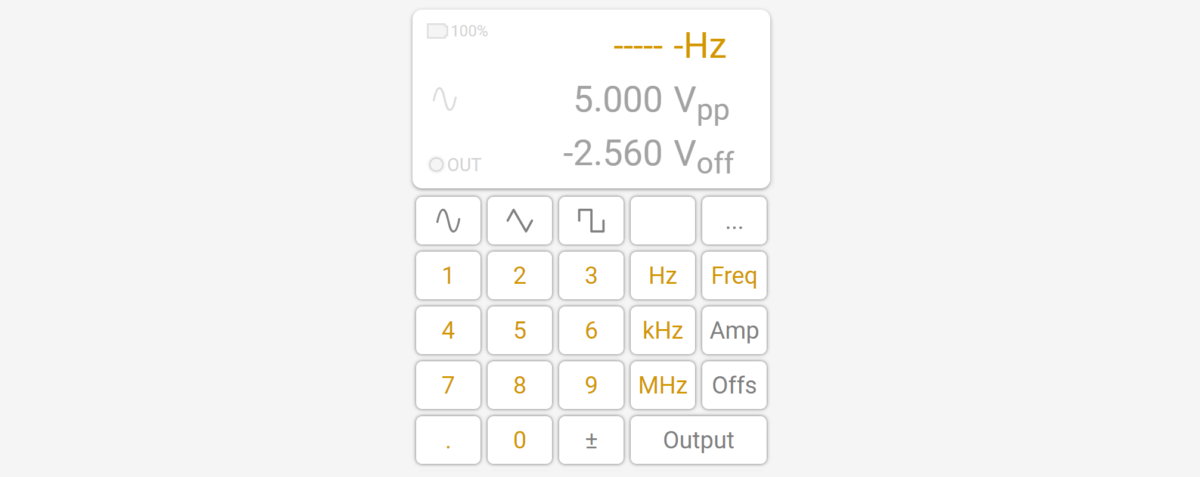Select Freq parameter mode
This screenshot has height=477, width=1200.
[734, 276]
